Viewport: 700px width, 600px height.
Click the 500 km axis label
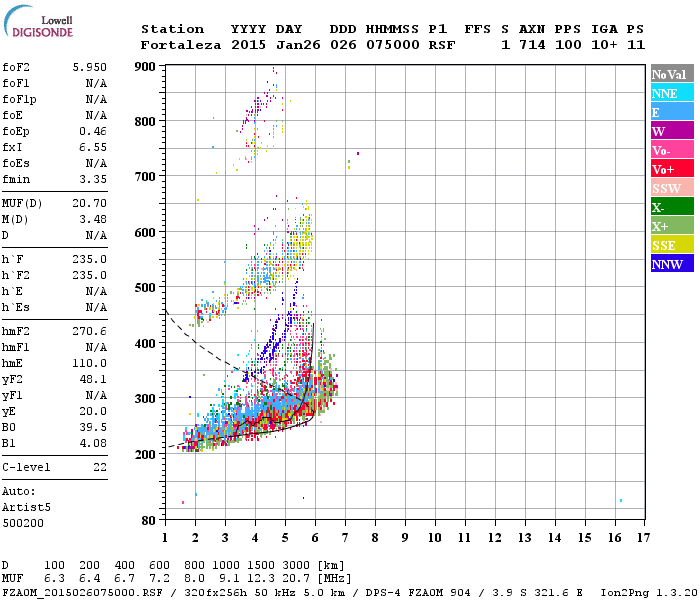click(145, 288)
